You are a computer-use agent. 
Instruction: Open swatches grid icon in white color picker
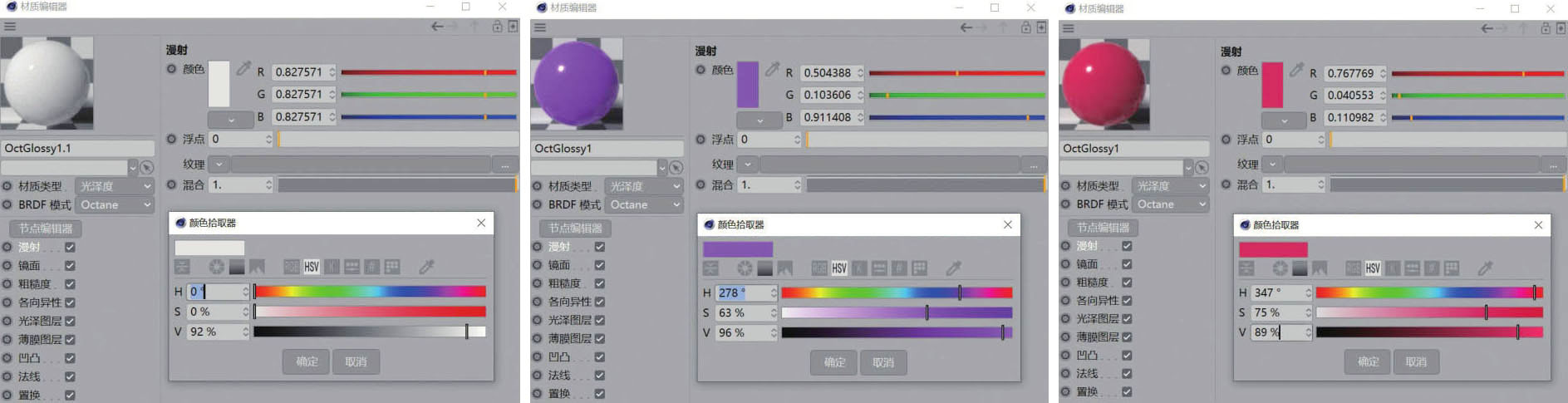coord(392,267)
